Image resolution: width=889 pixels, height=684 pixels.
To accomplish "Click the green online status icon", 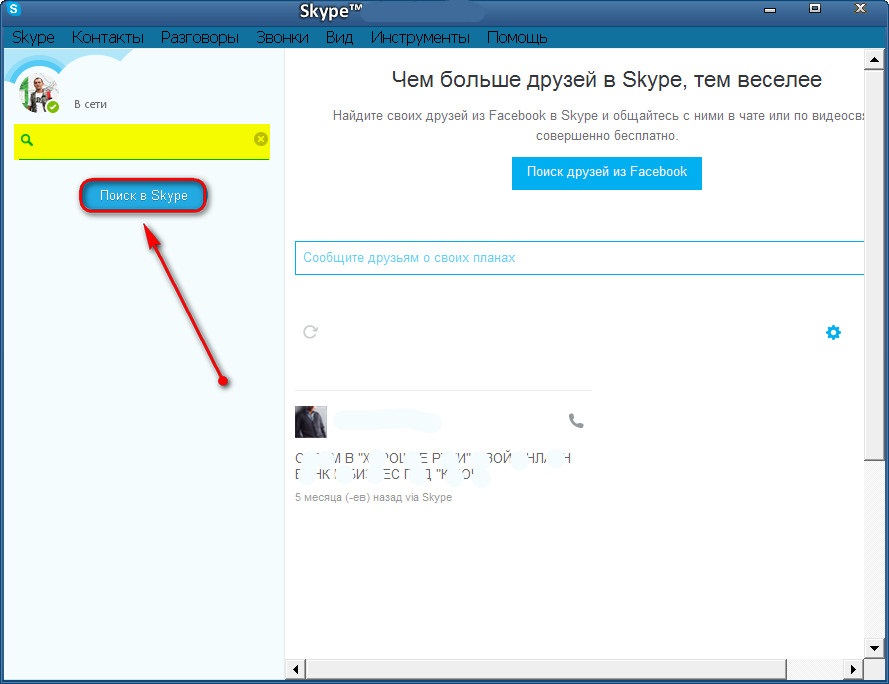I will (53, 106).
